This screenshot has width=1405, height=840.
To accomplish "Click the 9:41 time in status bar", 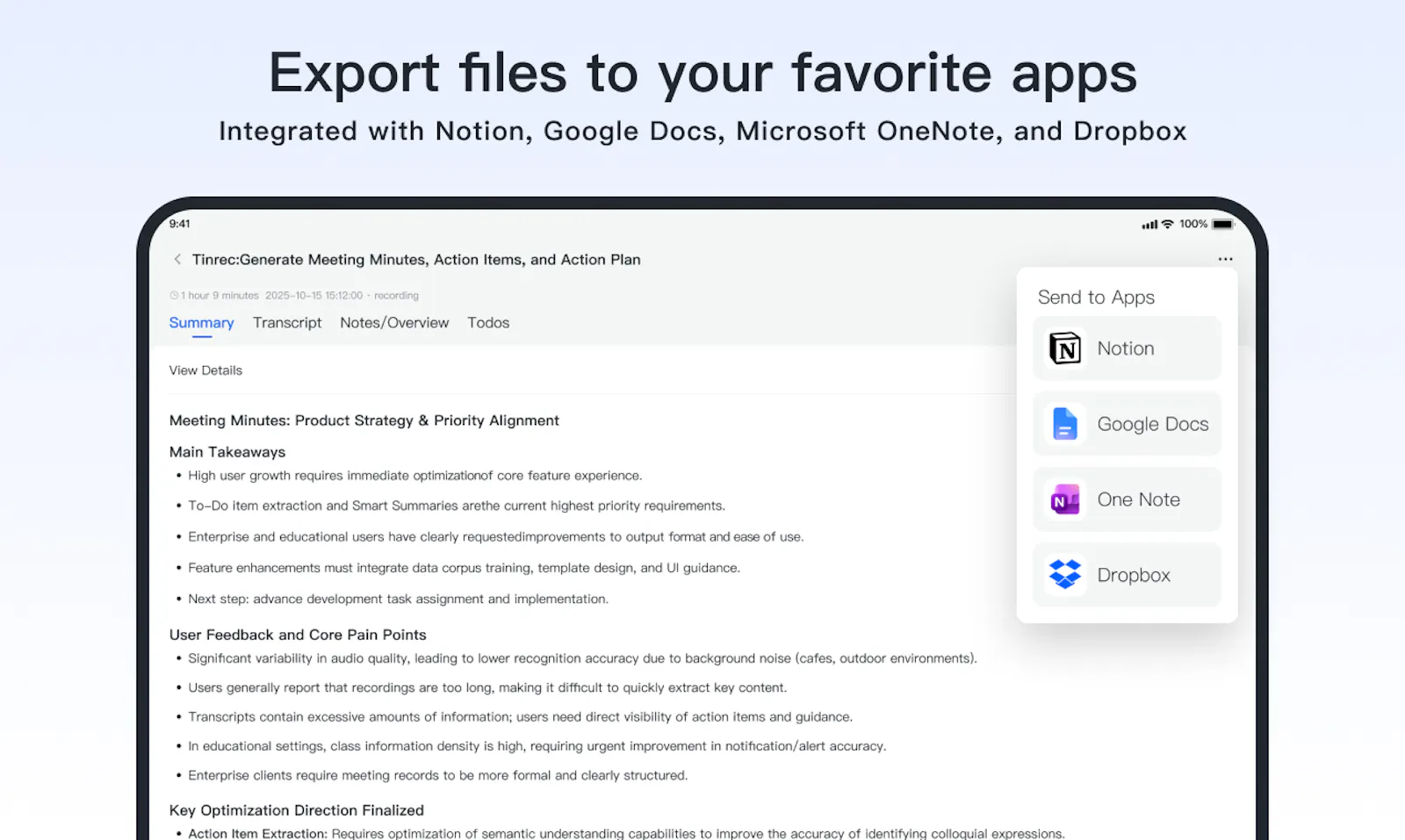I will click(179, 224).
